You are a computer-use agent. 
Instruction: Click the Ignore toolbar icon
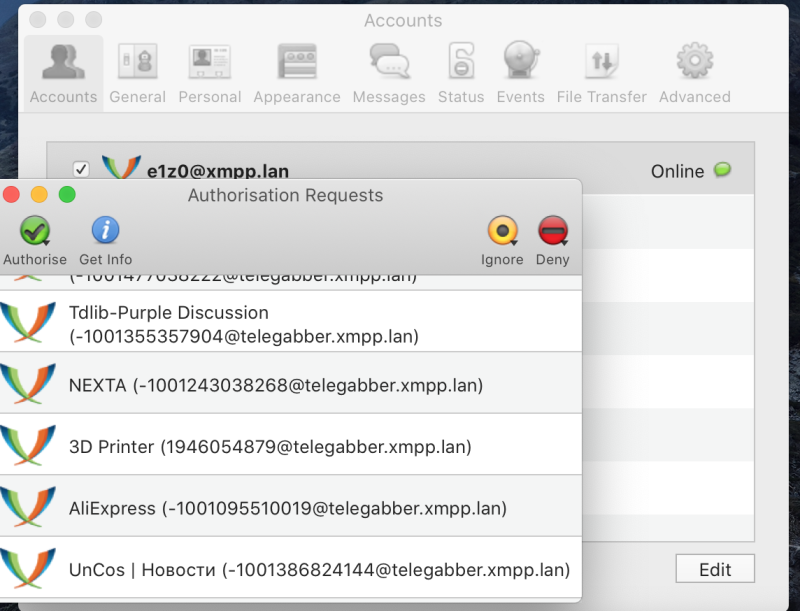point(503,231)
